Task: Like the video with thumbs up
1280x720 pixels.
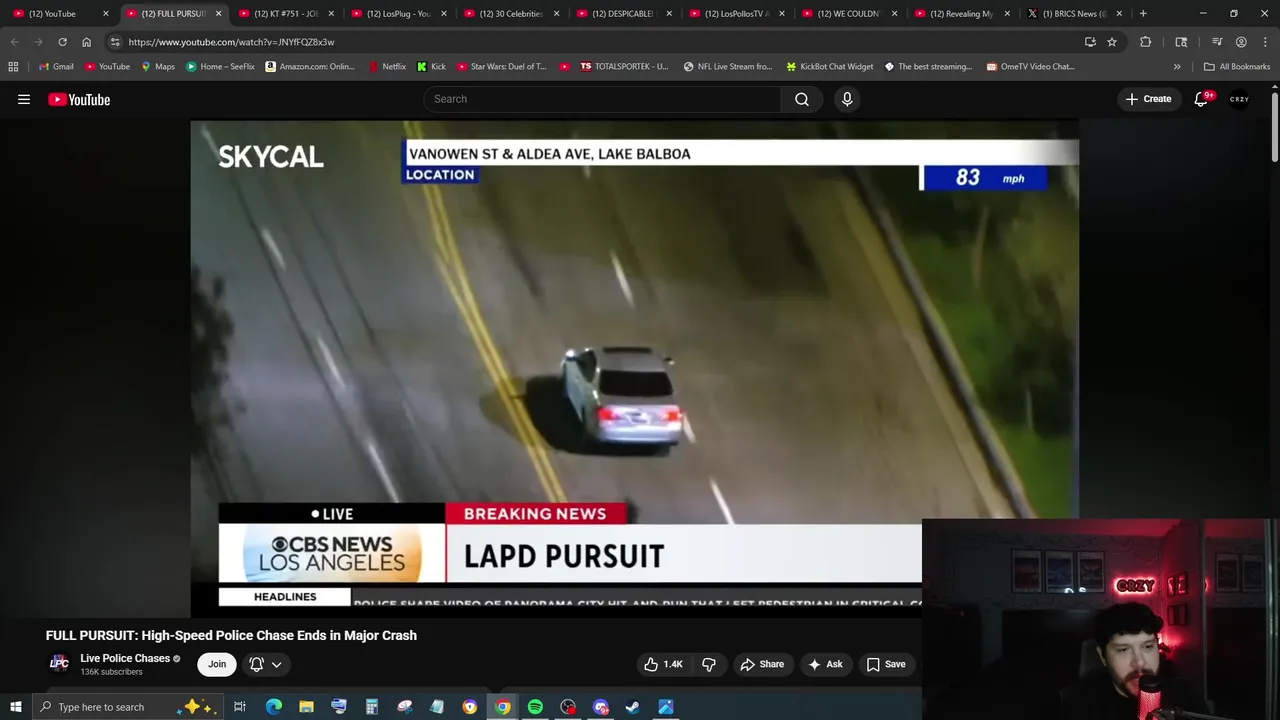Action: pos(664,664)
